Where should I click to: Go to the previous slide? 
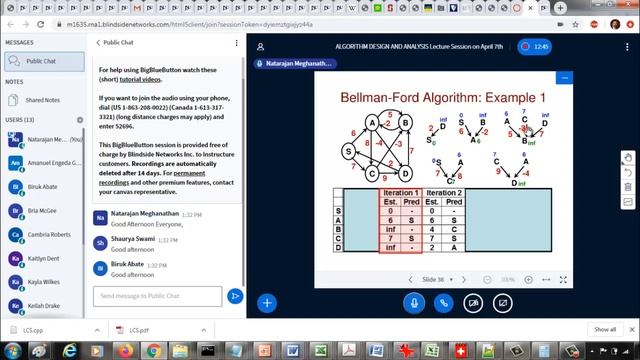410,280
